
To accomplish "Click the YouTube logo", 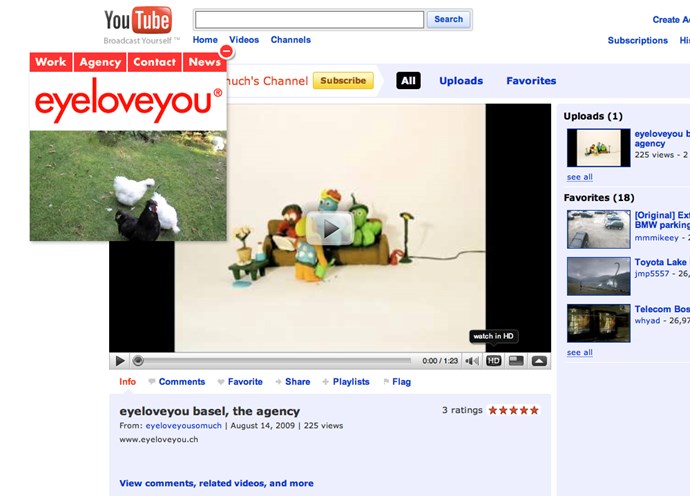I will tap(138, 21).
